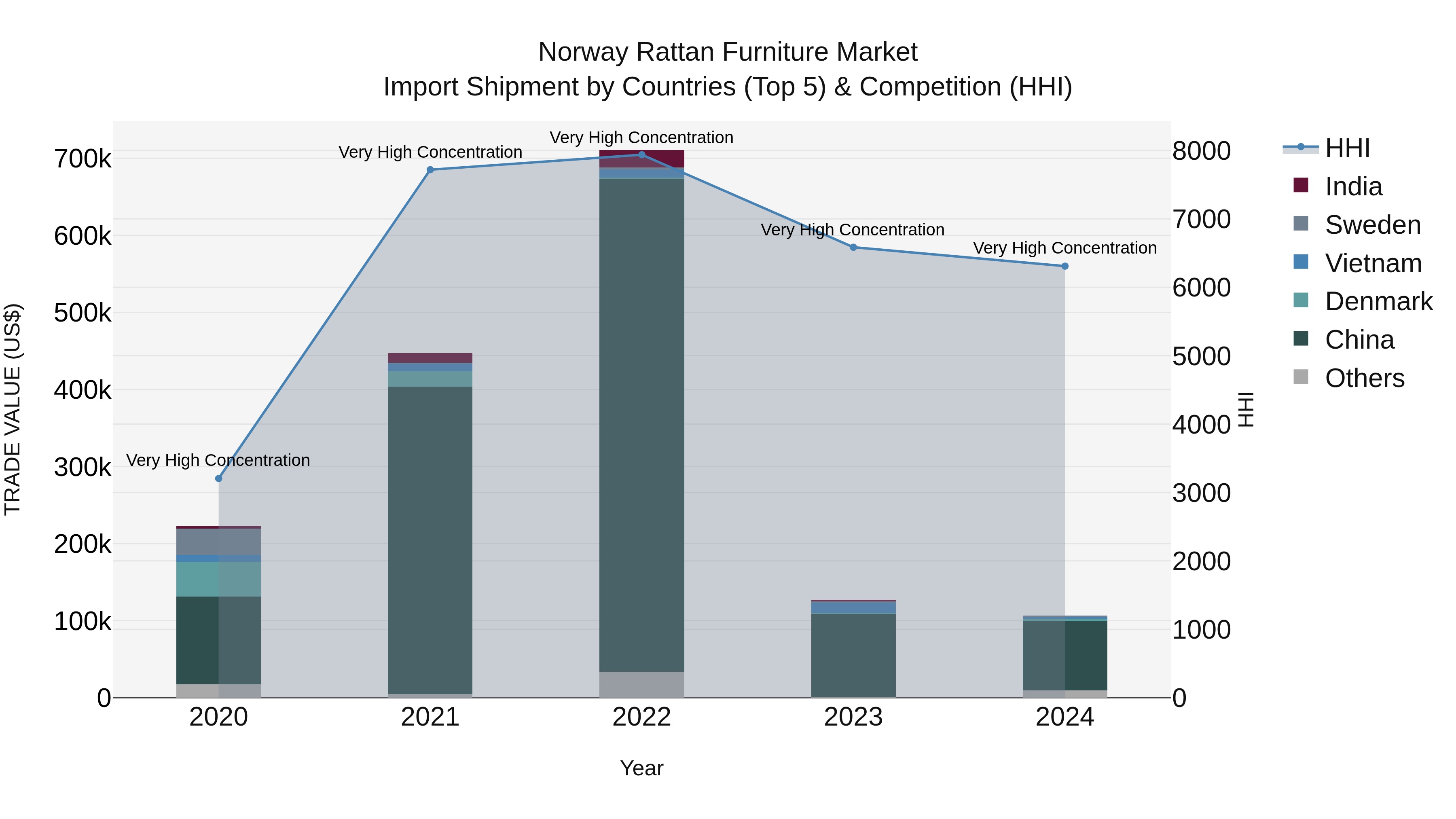
Task: Click the Others segment of 2022 bar
Action: (x=641, y=684)
